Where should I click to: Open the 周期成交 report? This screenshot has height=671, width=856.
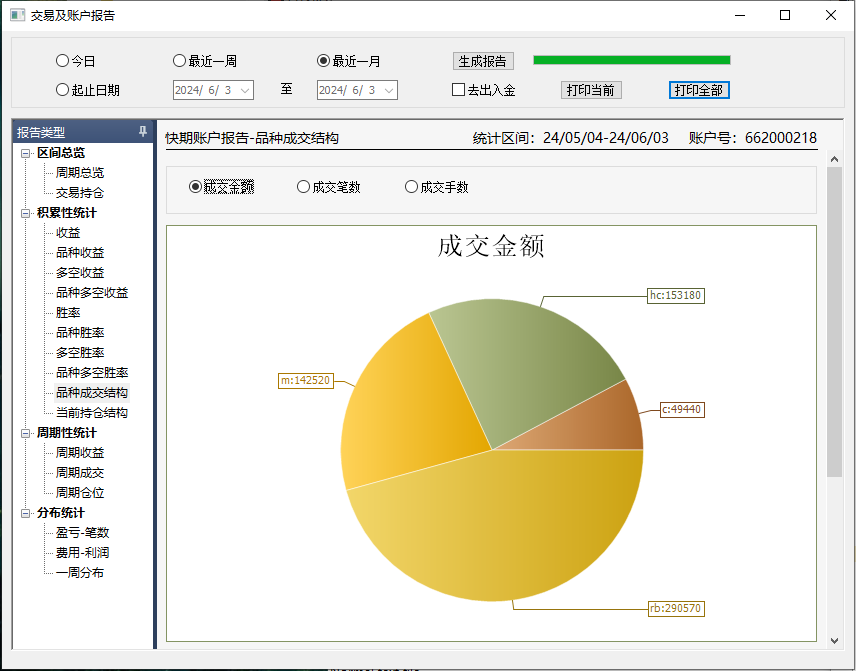click(x=80, y=473)
